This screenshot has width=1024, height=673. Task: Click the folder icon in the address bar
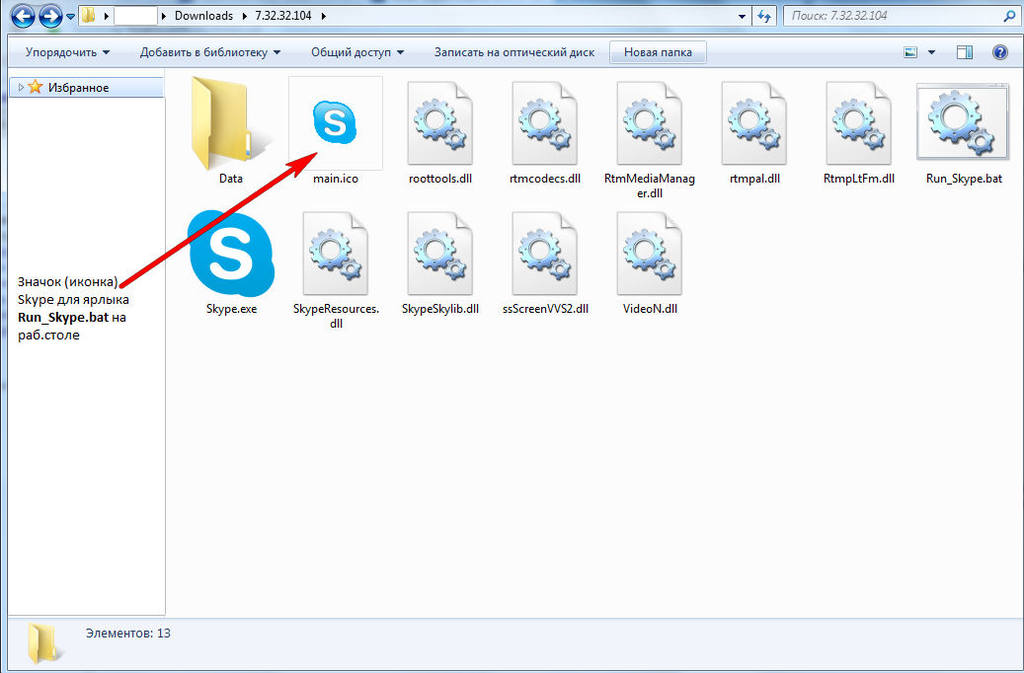tap(88, 16)
